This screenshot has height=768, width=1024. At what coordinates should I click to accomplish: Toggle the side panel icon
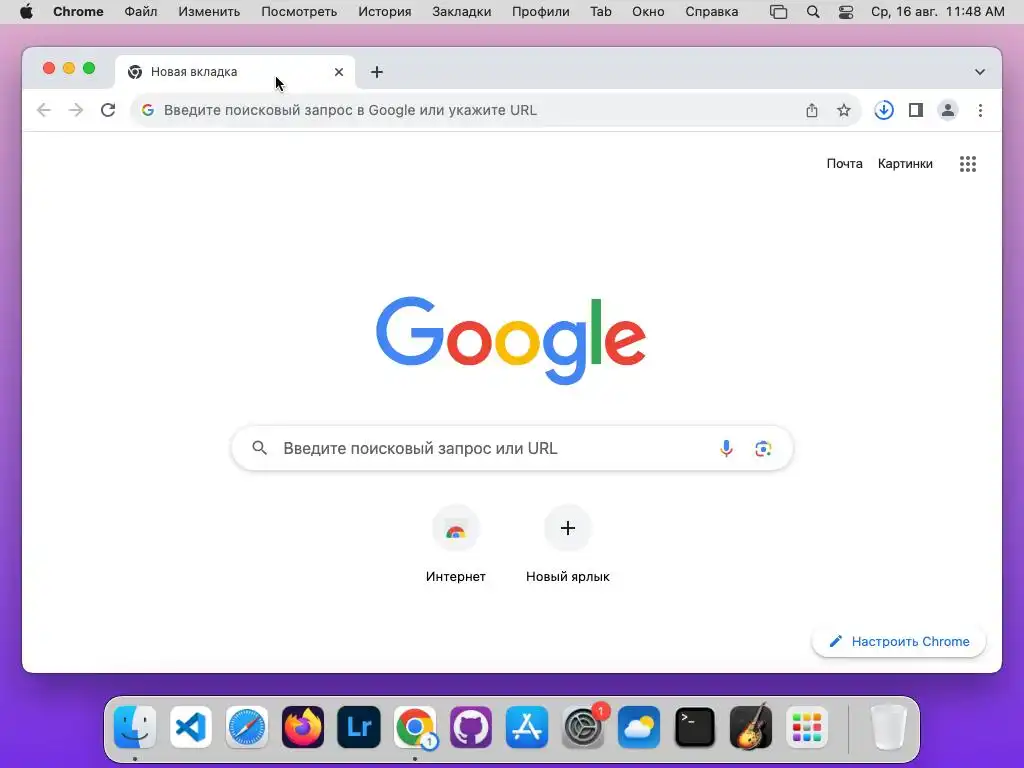pyautogui.click(x=916, y=110)
